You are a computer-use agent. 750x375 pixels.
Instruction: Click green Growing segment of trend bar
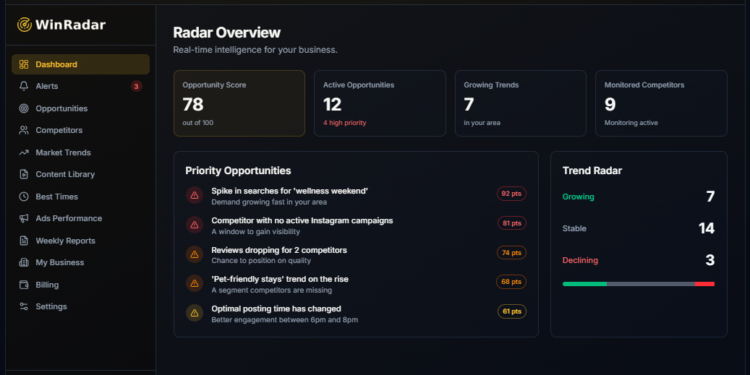pyautogui.click(x=585, y=284)
